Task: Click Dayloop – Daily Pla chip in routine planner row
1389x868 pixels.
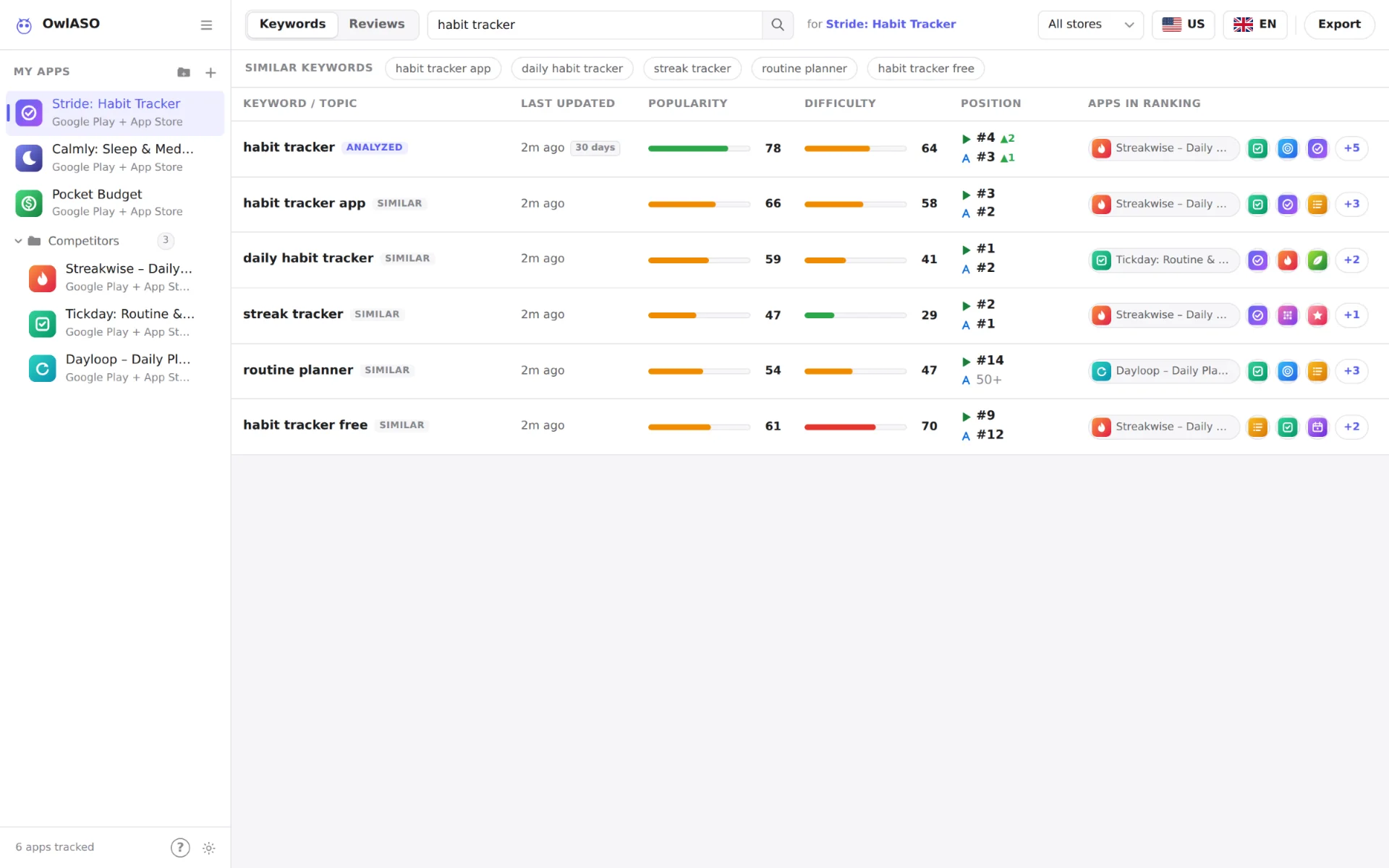Action: 1164,371
